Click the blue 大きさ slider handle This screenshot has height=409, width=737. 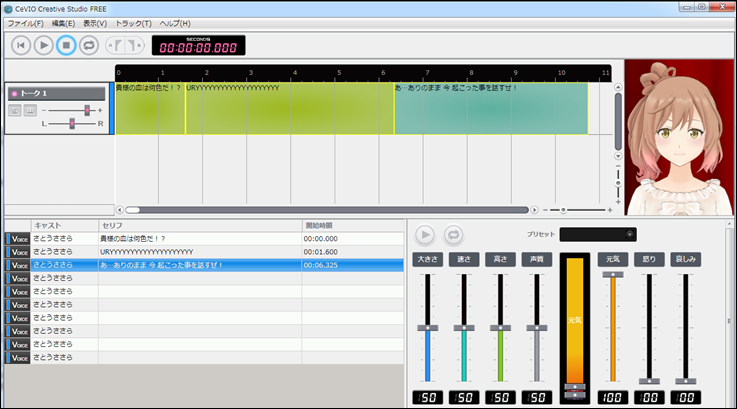click(x=428, y=328)
